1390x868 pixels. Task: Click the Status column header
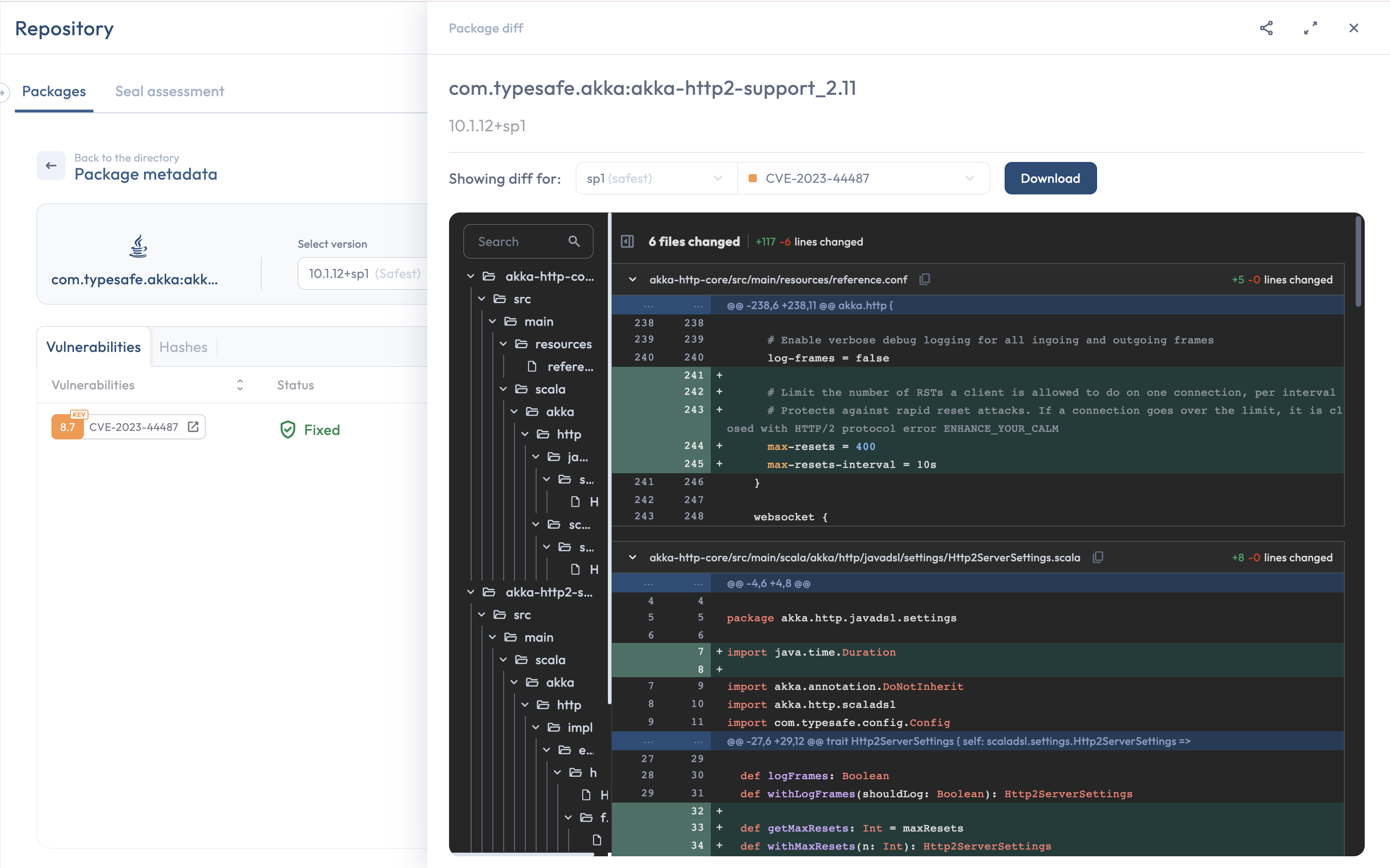pos(295,385)
